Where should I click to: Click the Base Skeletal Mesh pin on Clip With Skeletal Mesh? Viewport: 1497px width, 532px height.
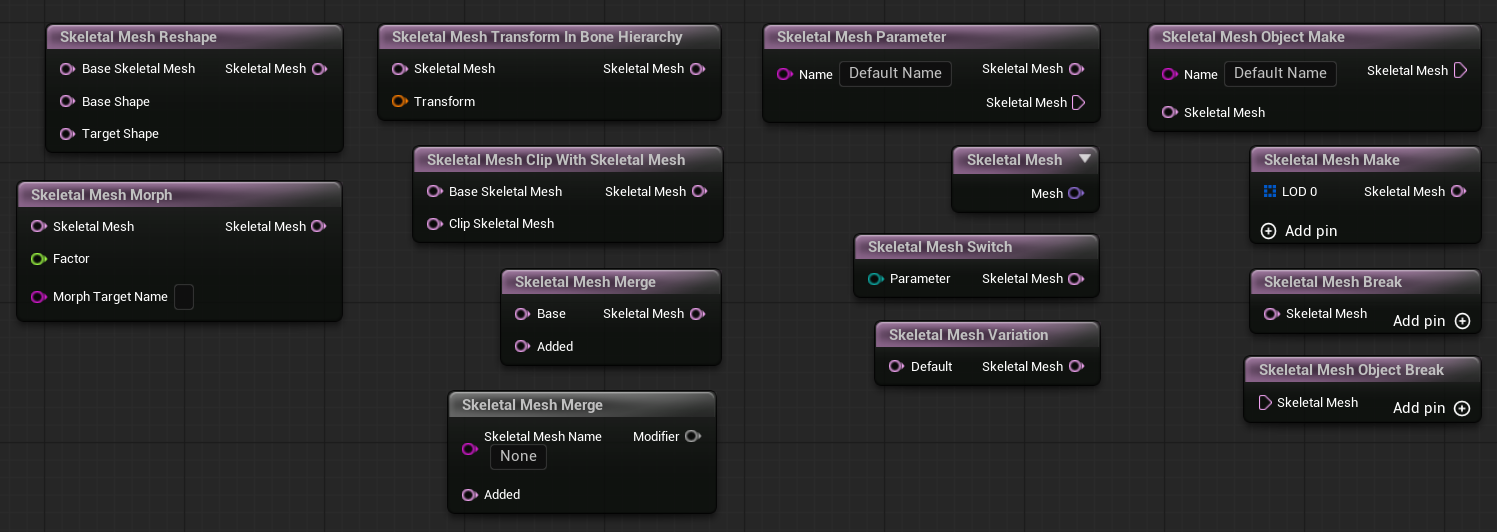point(434,192)
